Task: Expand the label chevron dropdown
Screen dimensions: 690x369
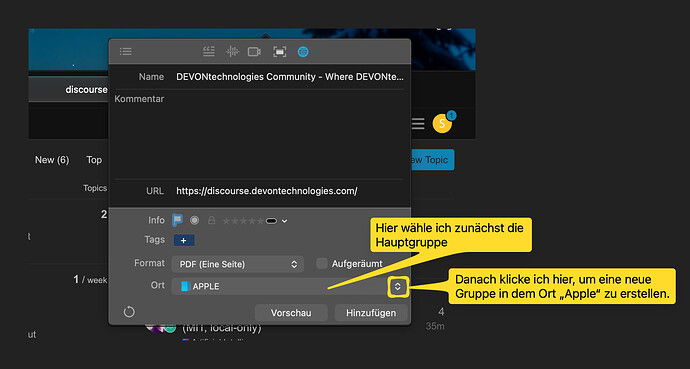Action: point(285,221)
